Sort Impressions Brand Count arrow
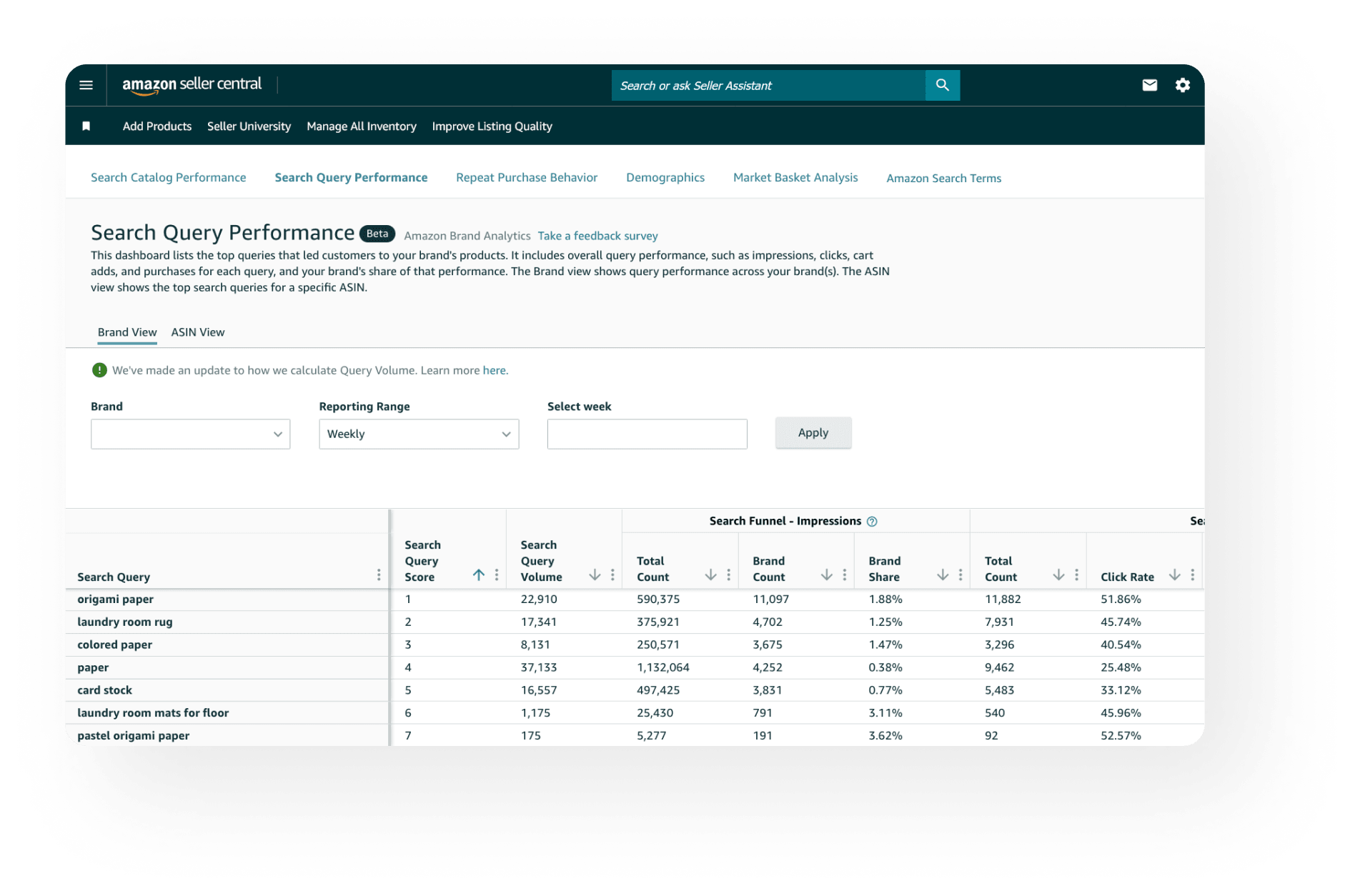 [x=826, y=575]
